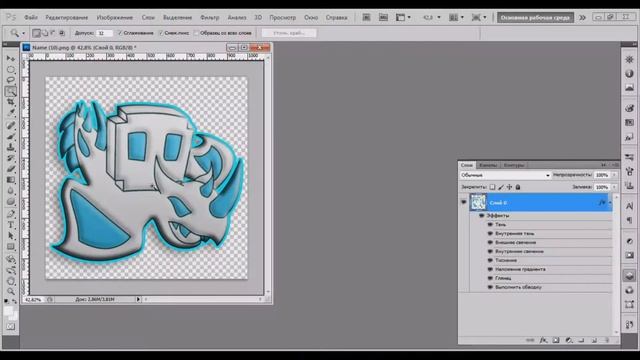Switch to the Контуры tab
The width and height of the screenshot is (640, 360).
(x=513, y=165)
